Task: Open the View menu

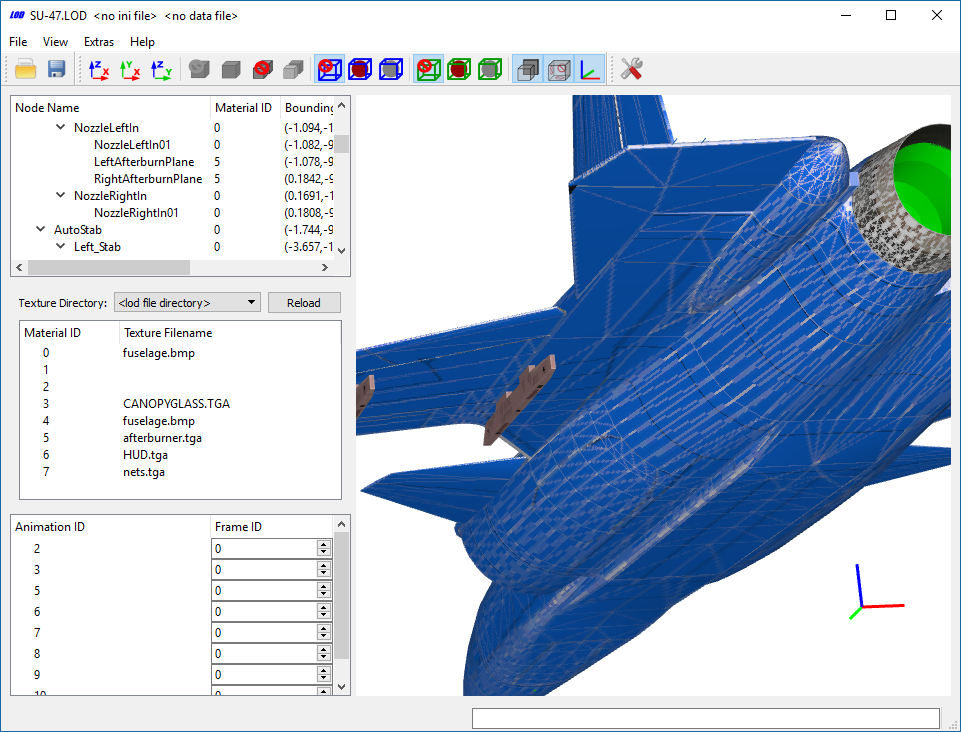Action: (55, 42)
